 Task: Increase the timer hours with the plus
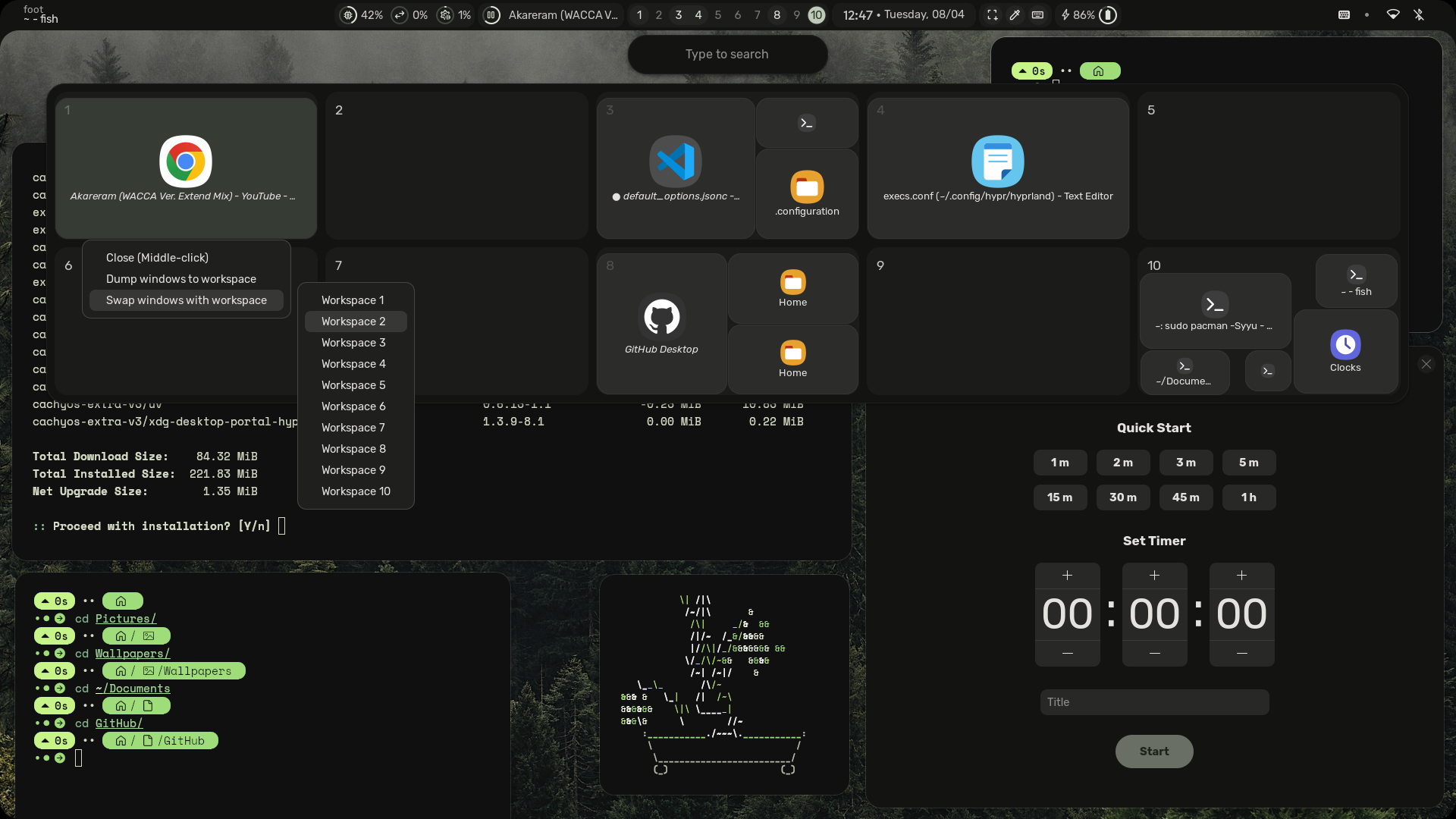1068,576
